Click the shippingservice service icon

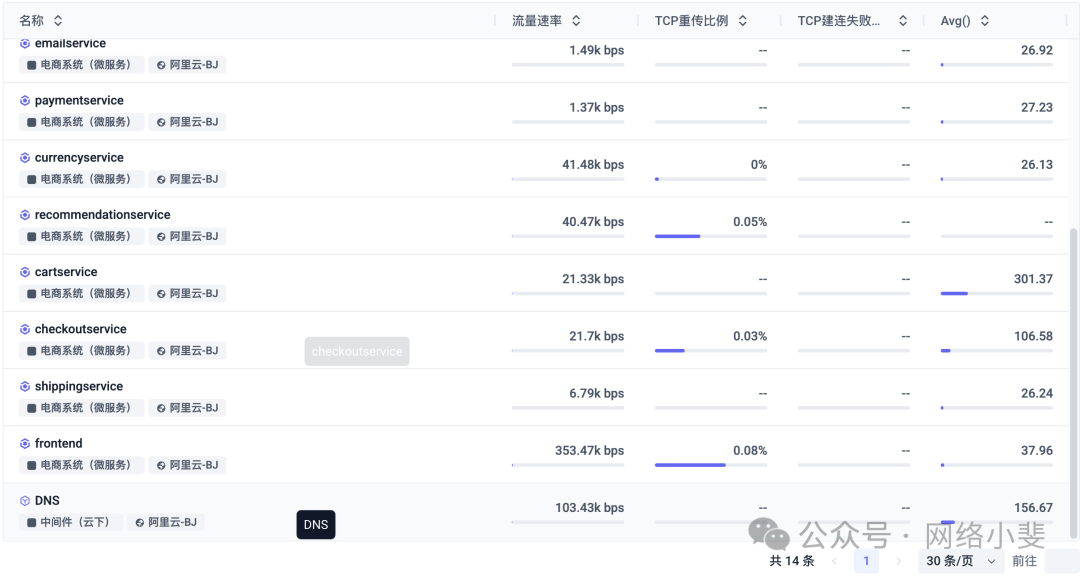(25, 386)
